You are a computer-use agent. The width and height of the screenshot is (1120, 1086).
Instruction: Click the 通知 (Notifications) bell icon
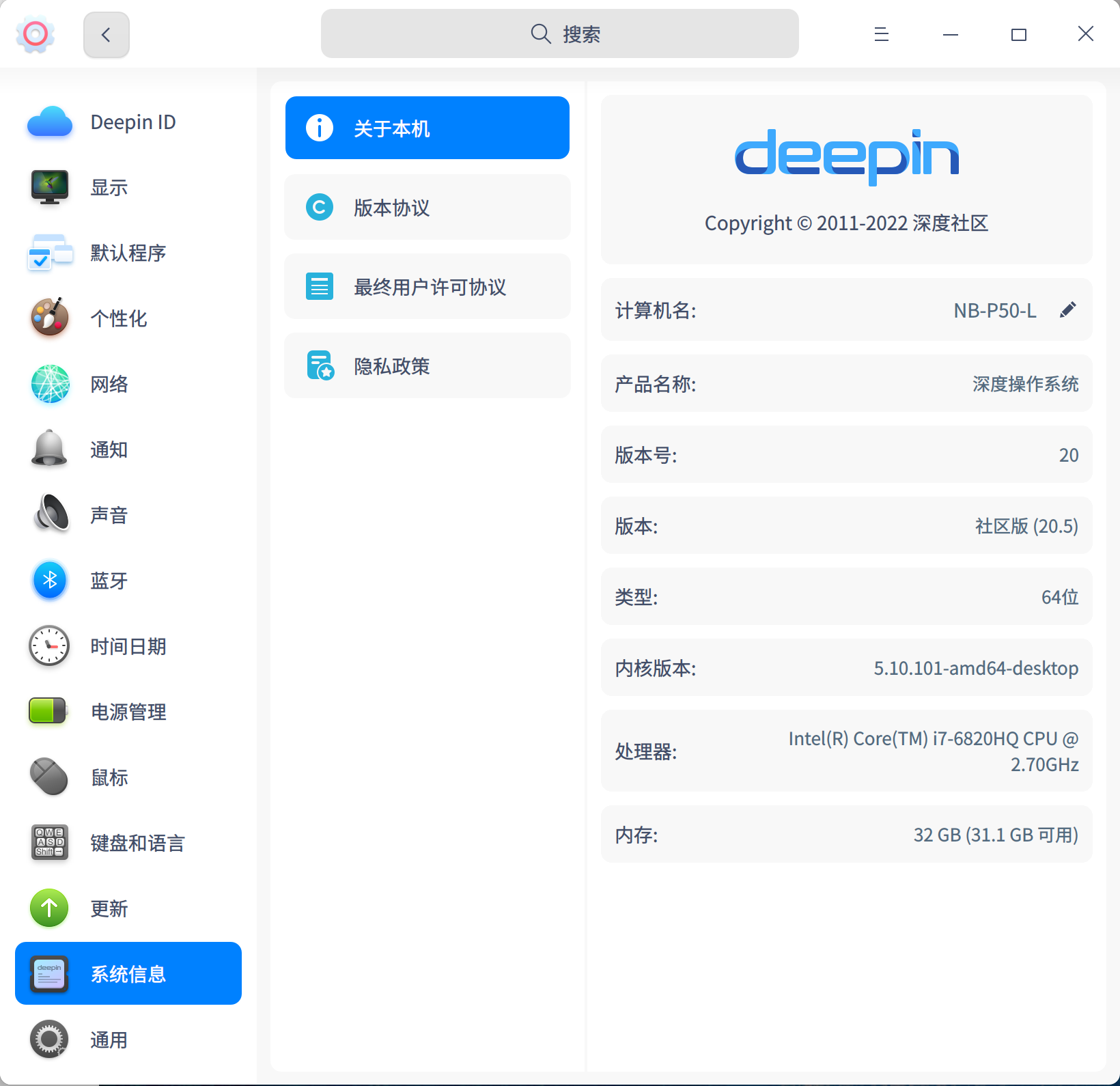click(49, 449)
